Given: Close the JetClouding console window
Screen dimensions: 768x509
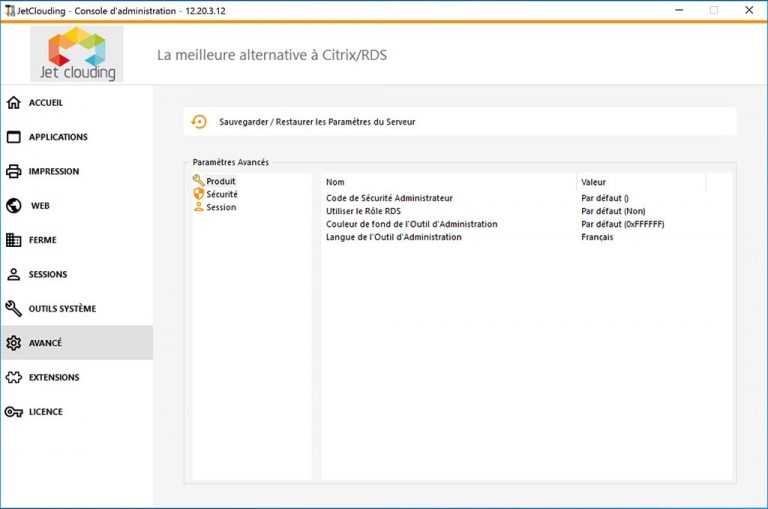Looking at the screenshot, I should 749,10.
